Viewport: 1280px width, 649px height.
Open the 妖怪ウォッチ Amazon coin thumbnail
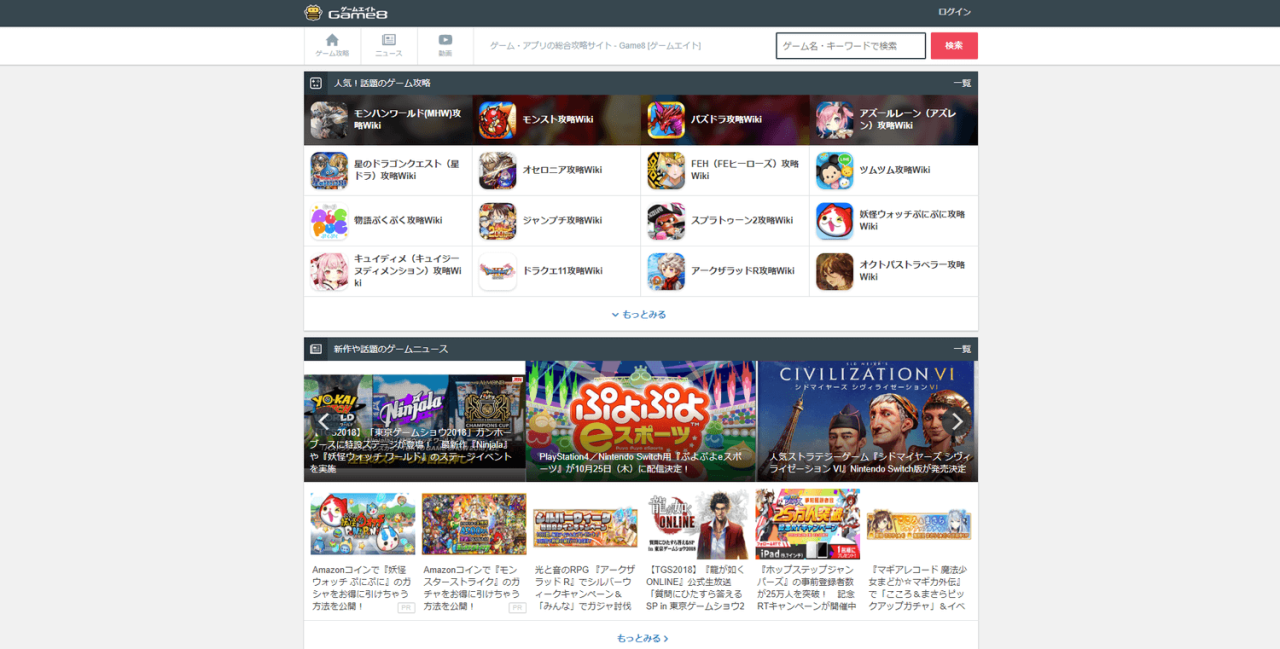363,524
